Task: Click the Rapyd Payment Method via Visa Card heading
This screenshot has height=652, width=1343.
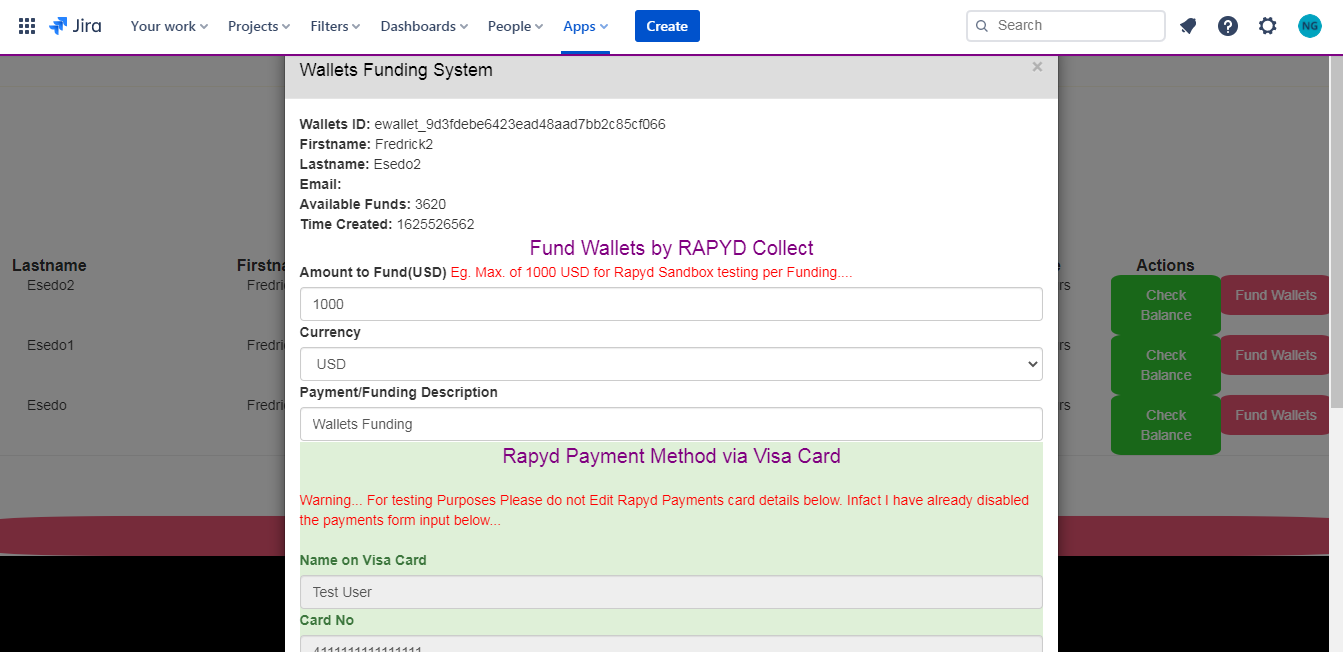Action: (671, 456)
